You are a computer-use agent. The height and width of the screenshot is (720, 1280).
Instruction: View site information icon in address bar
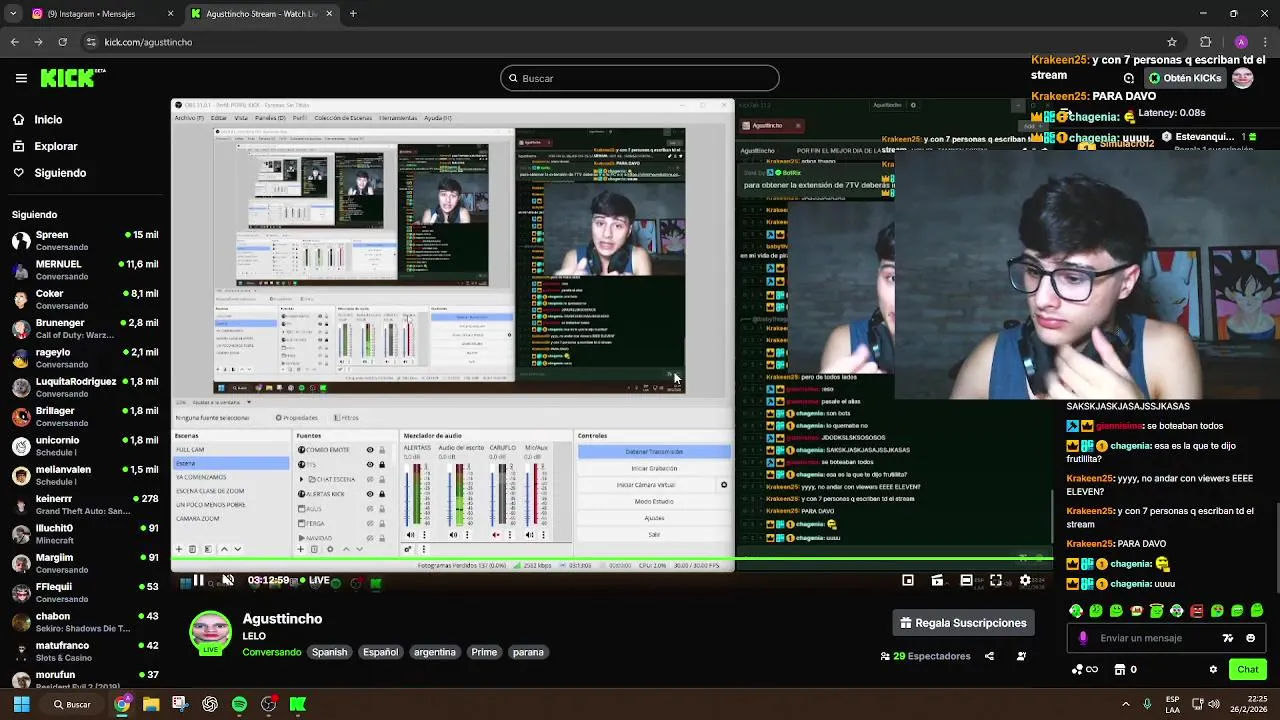point(91,42)
